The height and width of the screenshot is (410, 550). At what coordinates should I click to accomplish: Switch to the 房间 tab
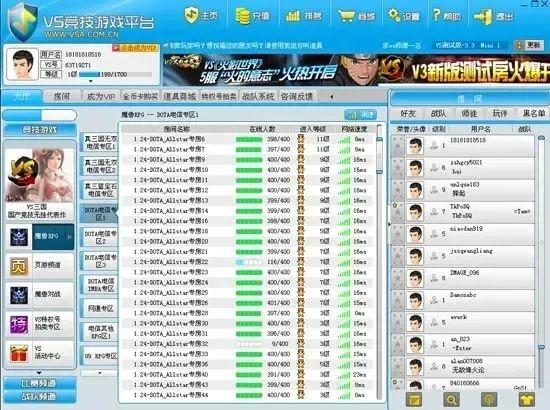tap(62, 96)
